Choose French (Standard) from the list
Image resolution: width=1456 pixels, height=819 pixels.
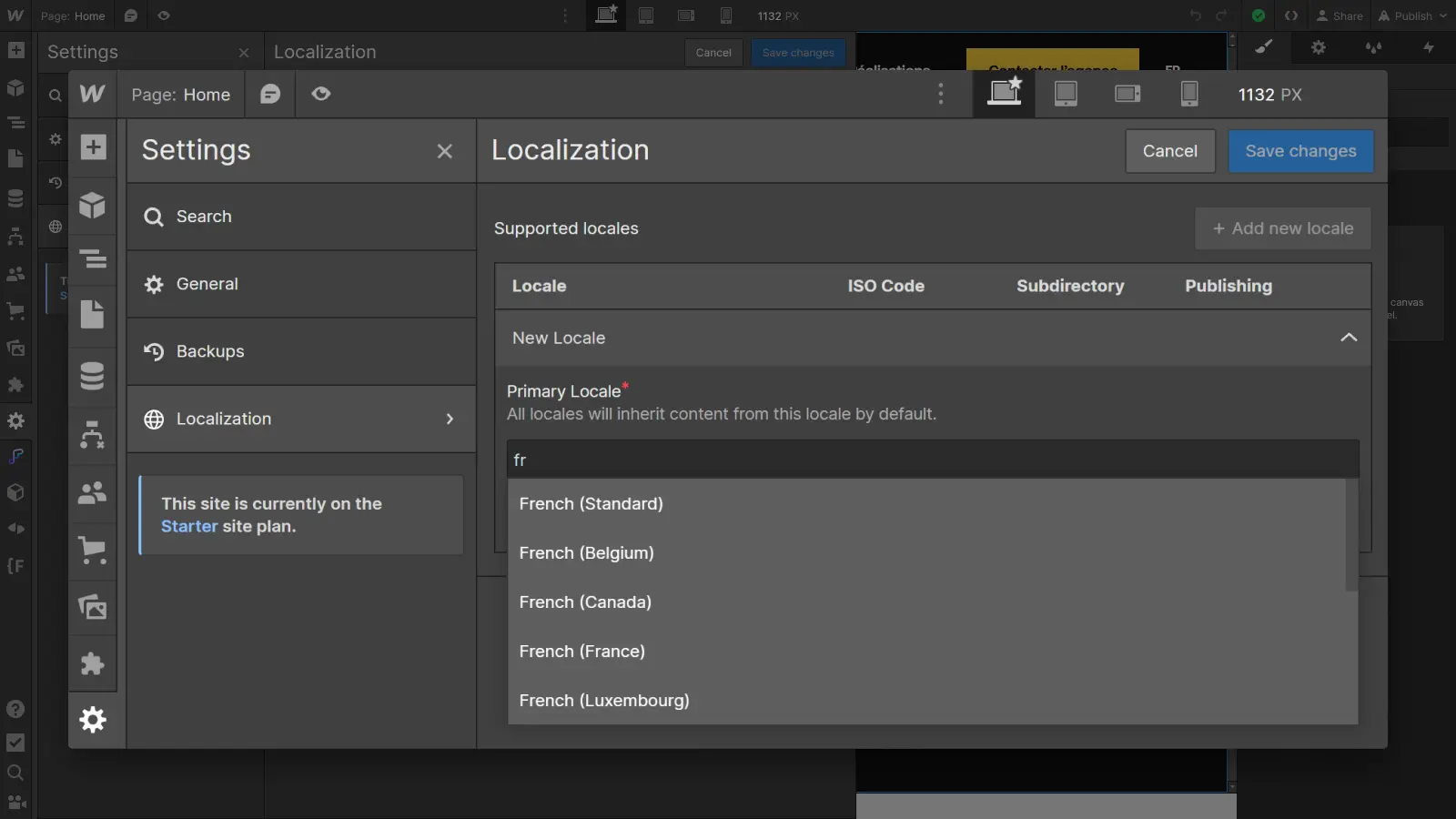pyautogui.click(x=926, y=503)
